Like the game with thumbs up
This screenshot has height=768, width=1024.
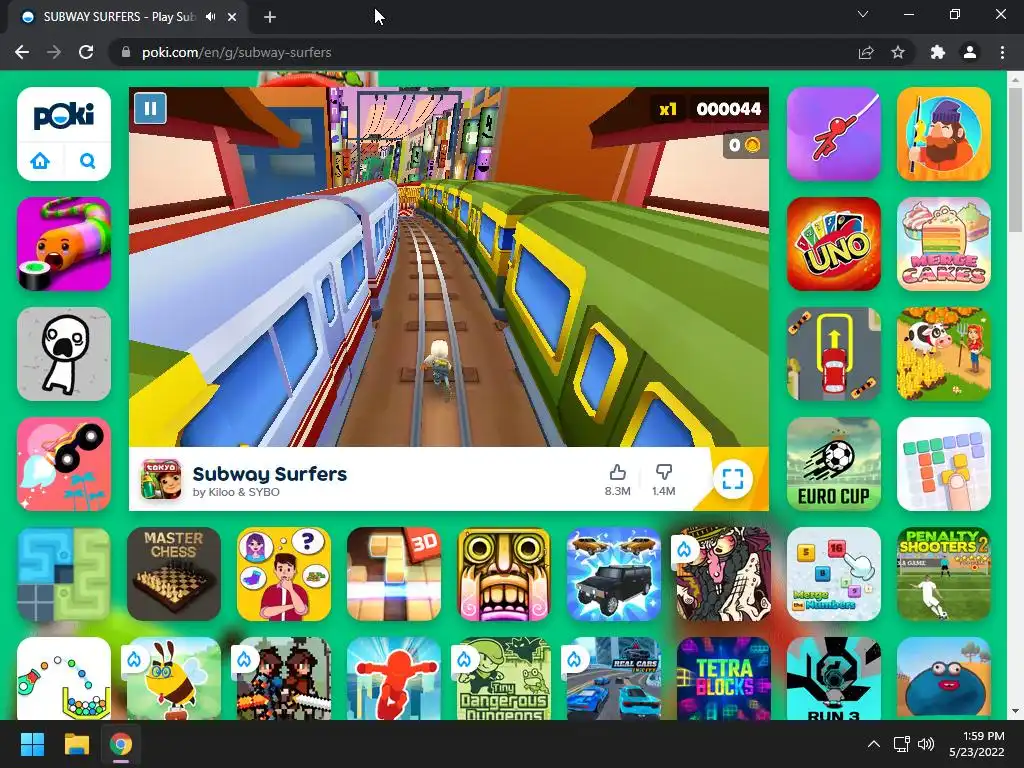coord(617,472)
